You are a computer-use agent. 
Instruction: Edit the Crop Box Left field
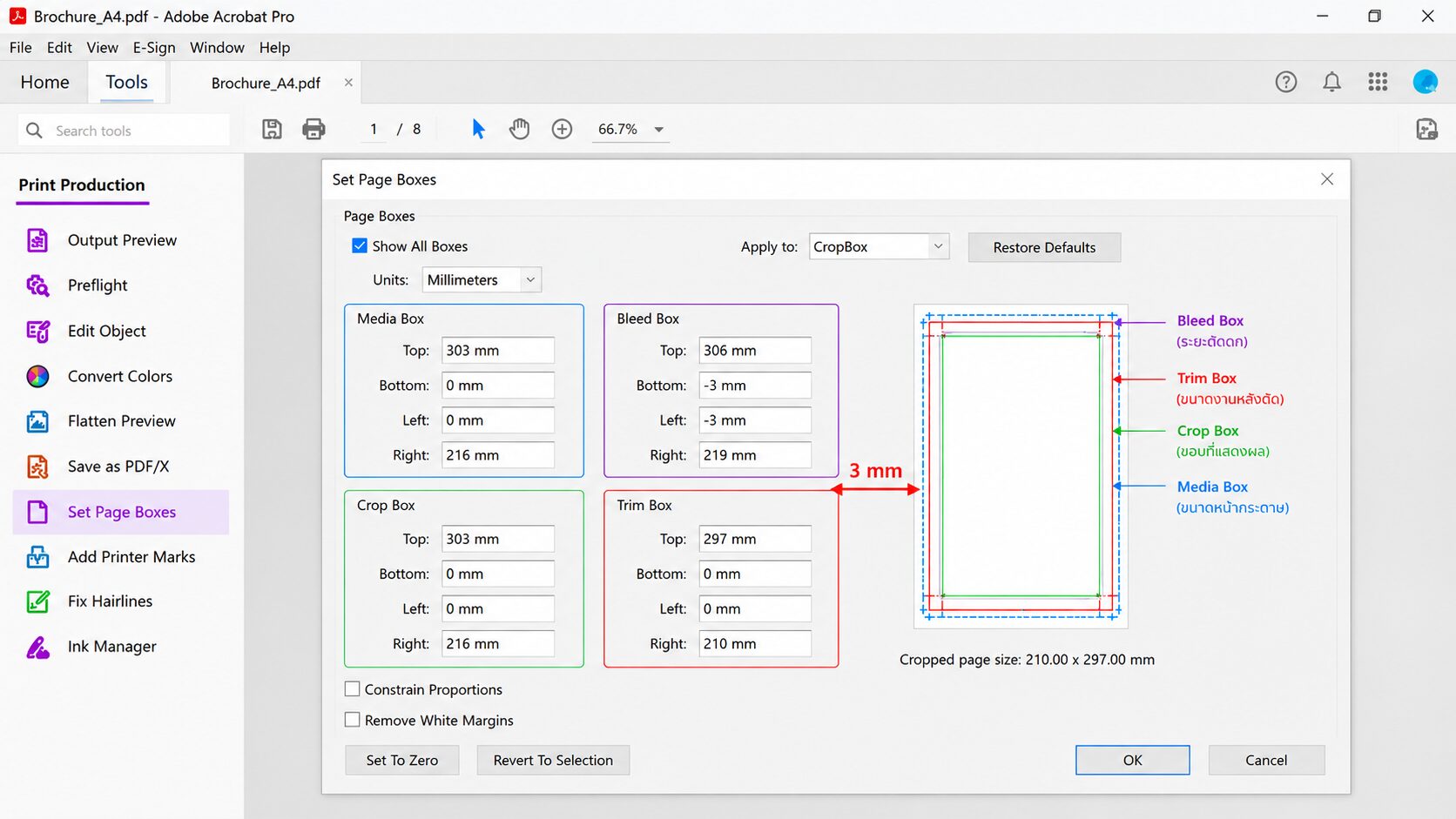click(x=498, y=609)
